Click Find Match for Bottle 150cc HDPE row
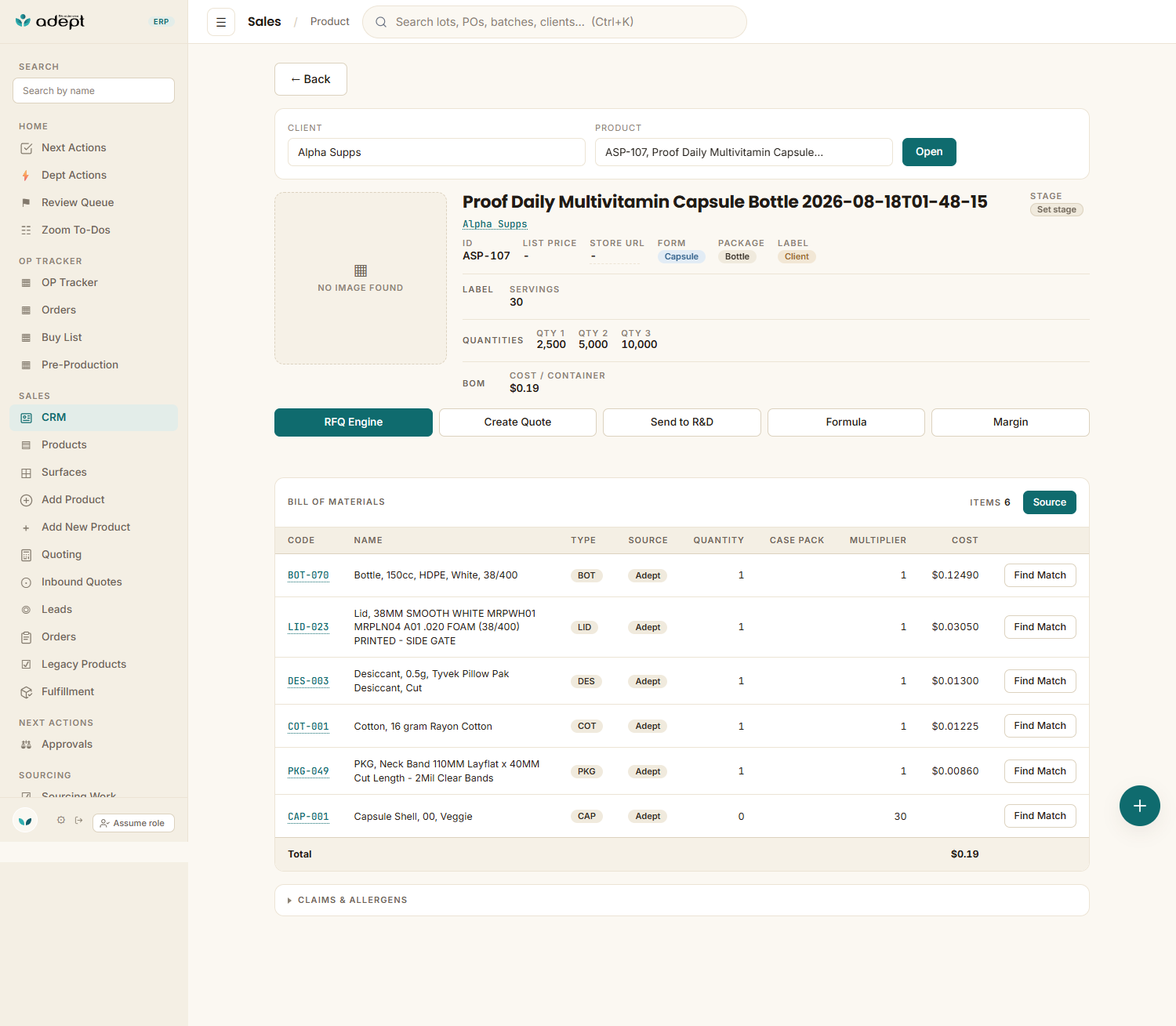 pyautogui.click(x=1040, y=575)
